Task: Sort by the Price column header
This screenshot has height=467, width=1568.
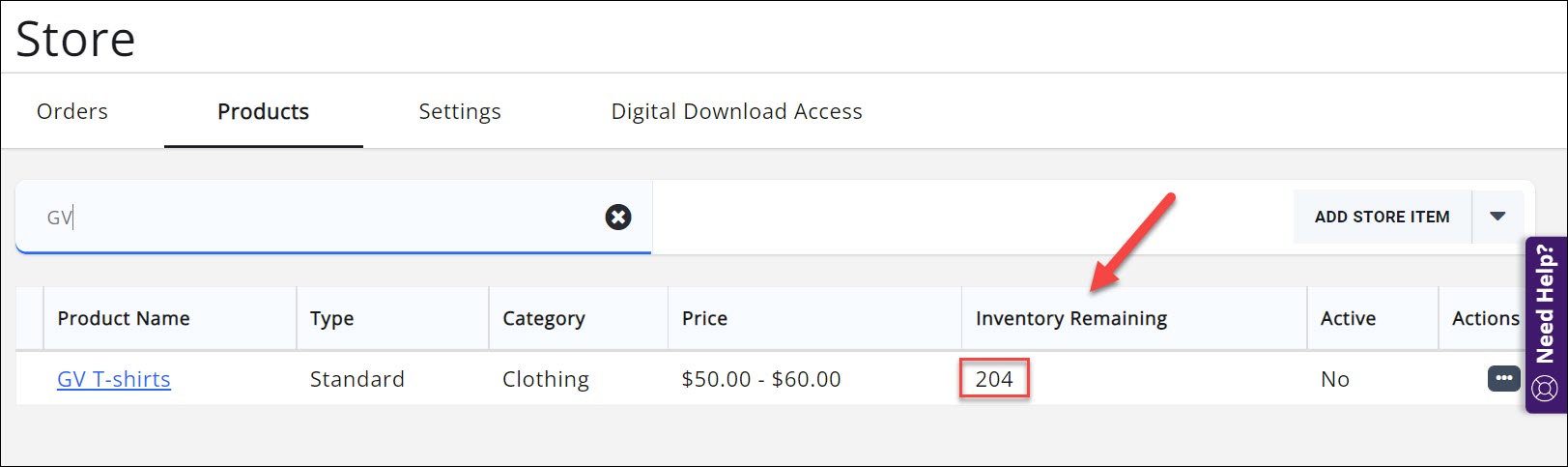Action: (x=704, y=319)
